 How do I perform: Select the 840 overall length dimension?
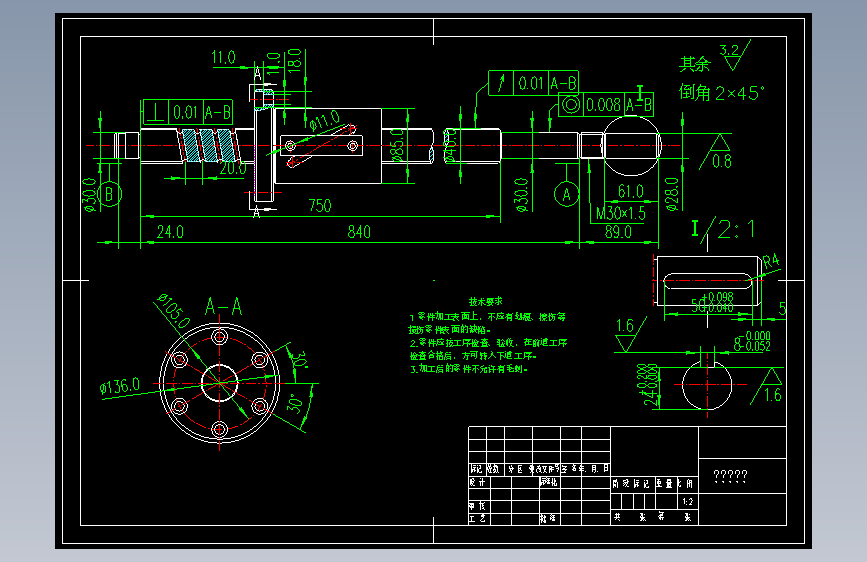pyautogui.click(x=359, y=232)
